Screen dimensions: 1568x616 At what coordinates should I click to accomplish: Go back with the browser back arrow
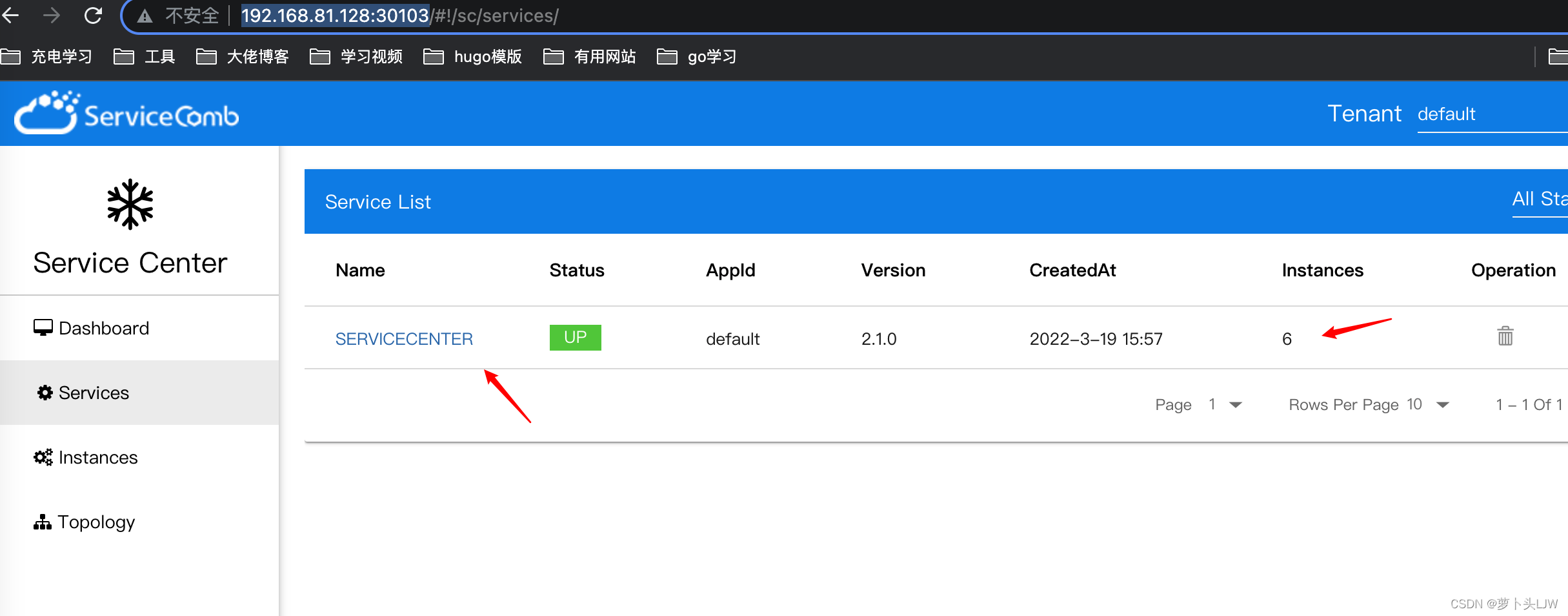point(11,15)
